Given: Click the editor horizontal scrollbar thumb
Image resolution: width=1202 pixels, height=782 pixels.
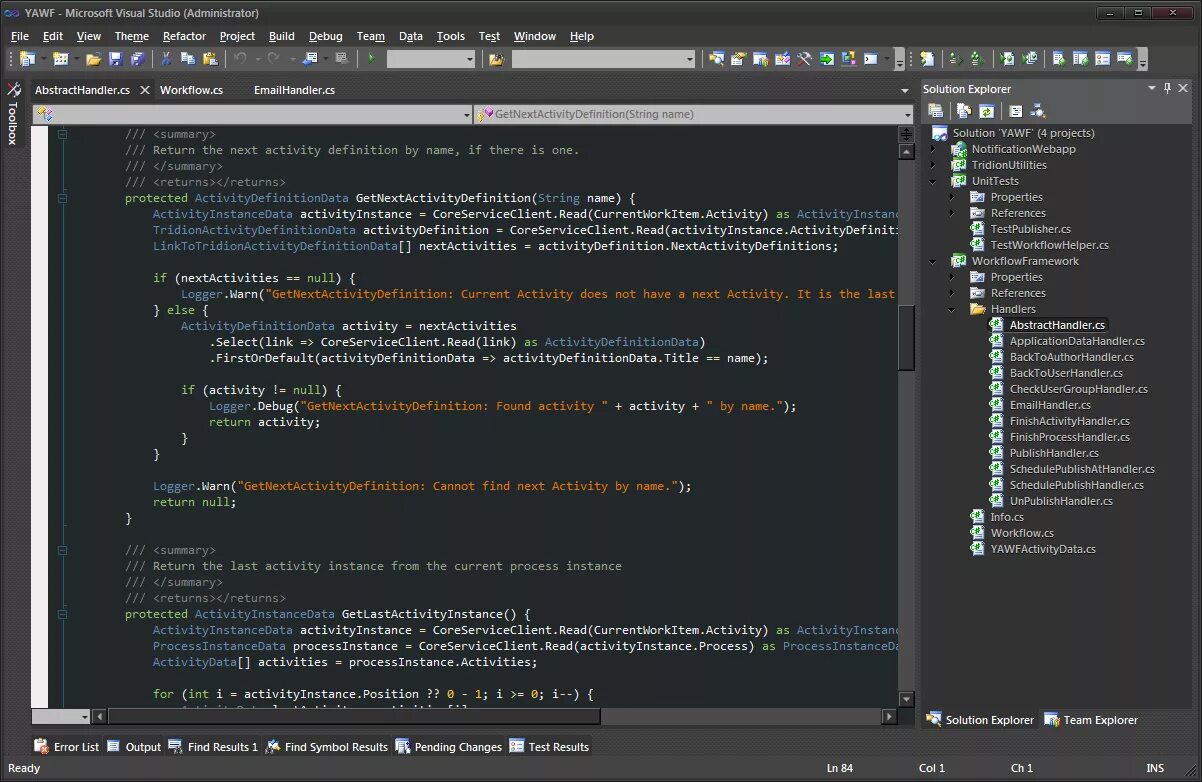Looking at the screenshot, I should [x=354, y=716].
